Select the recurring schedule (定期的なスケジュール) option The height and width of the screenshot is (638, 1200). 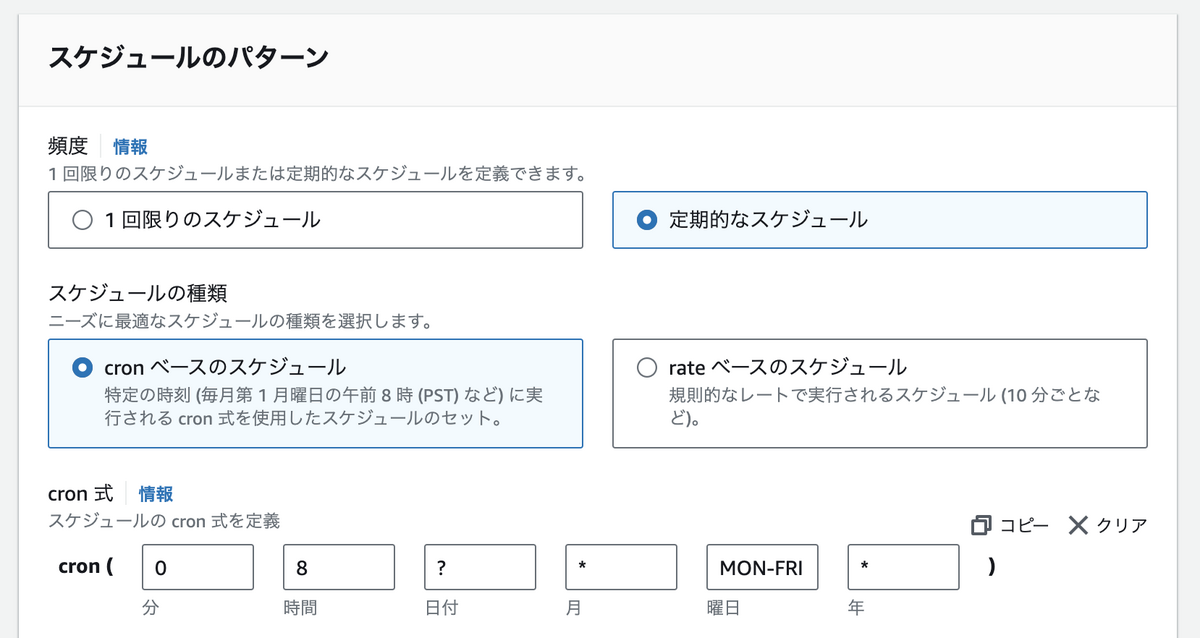pos(647,220)
